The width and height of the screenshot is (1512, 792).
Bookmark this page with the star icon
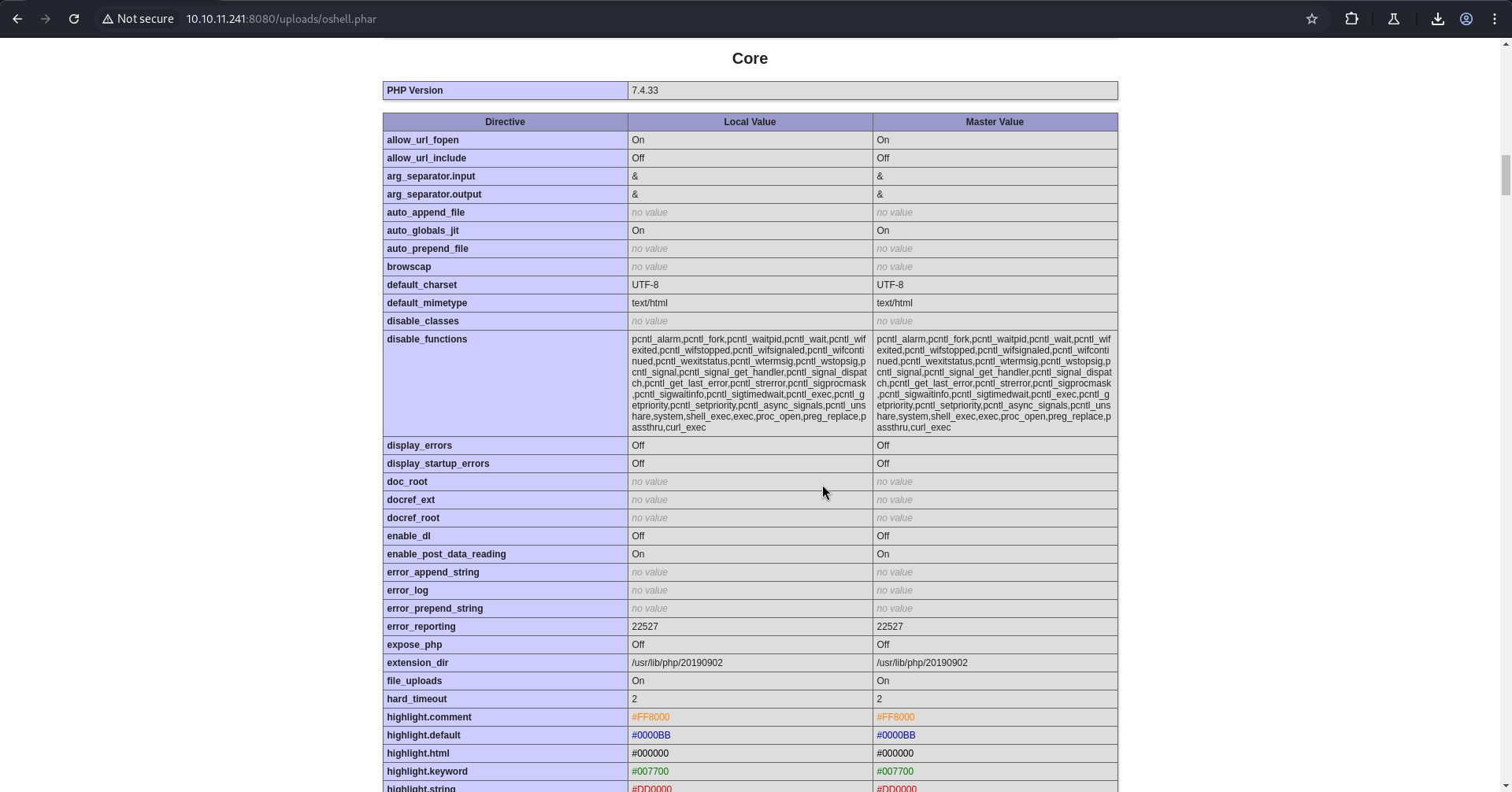[x=1312, y=19]
